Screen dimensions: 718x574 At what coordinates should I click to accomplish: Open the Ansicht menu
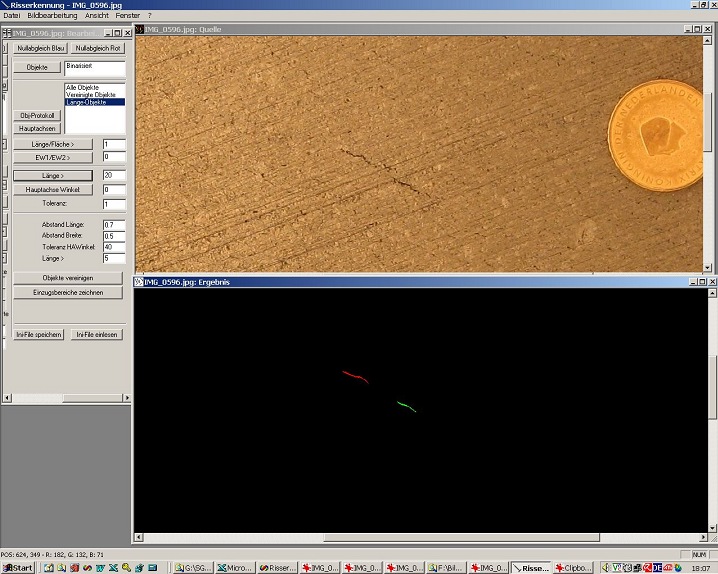pos(97,16)
